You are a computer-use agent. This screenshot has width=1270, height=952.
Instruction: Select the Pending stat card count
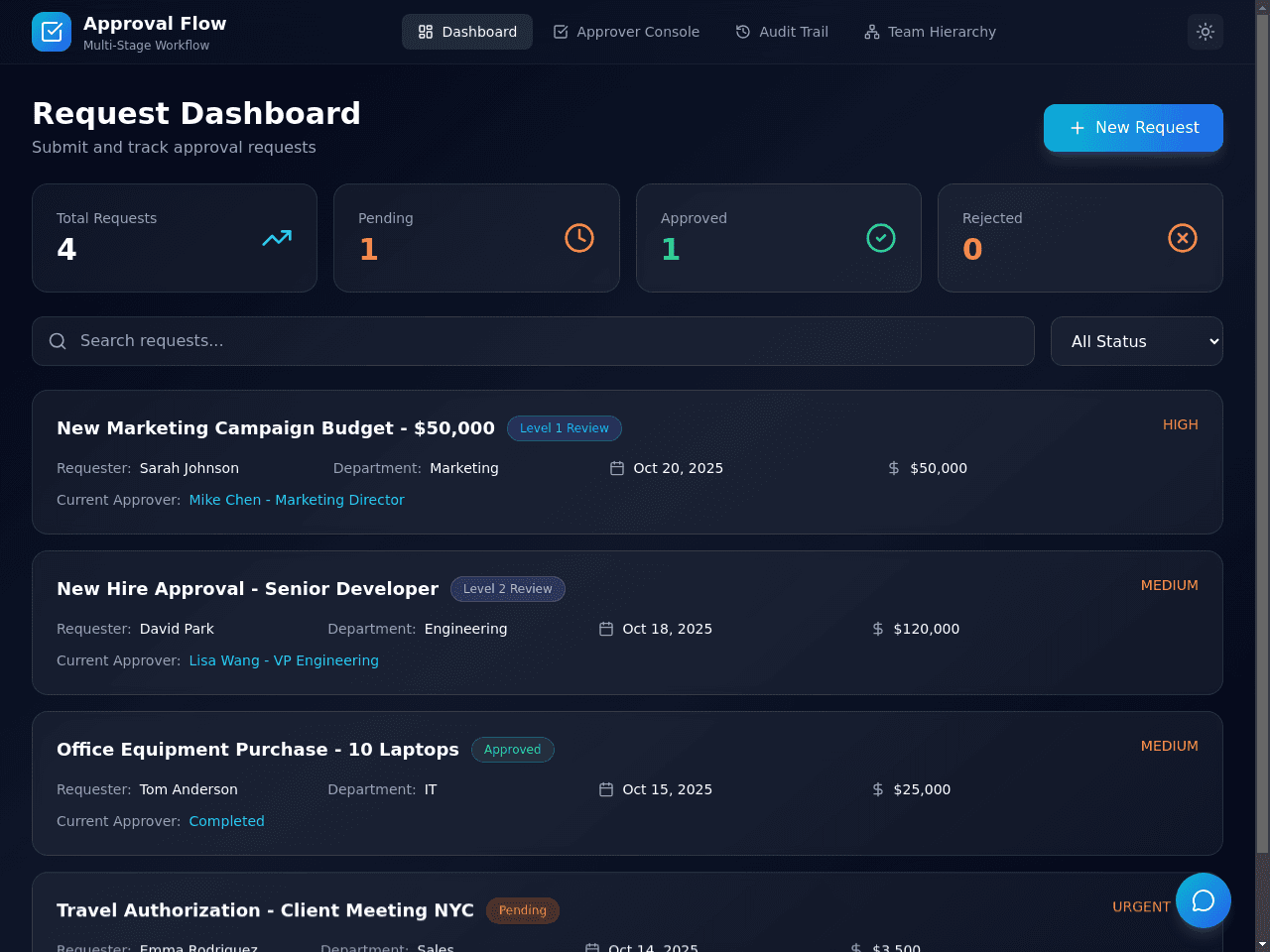tap(369, 249)
